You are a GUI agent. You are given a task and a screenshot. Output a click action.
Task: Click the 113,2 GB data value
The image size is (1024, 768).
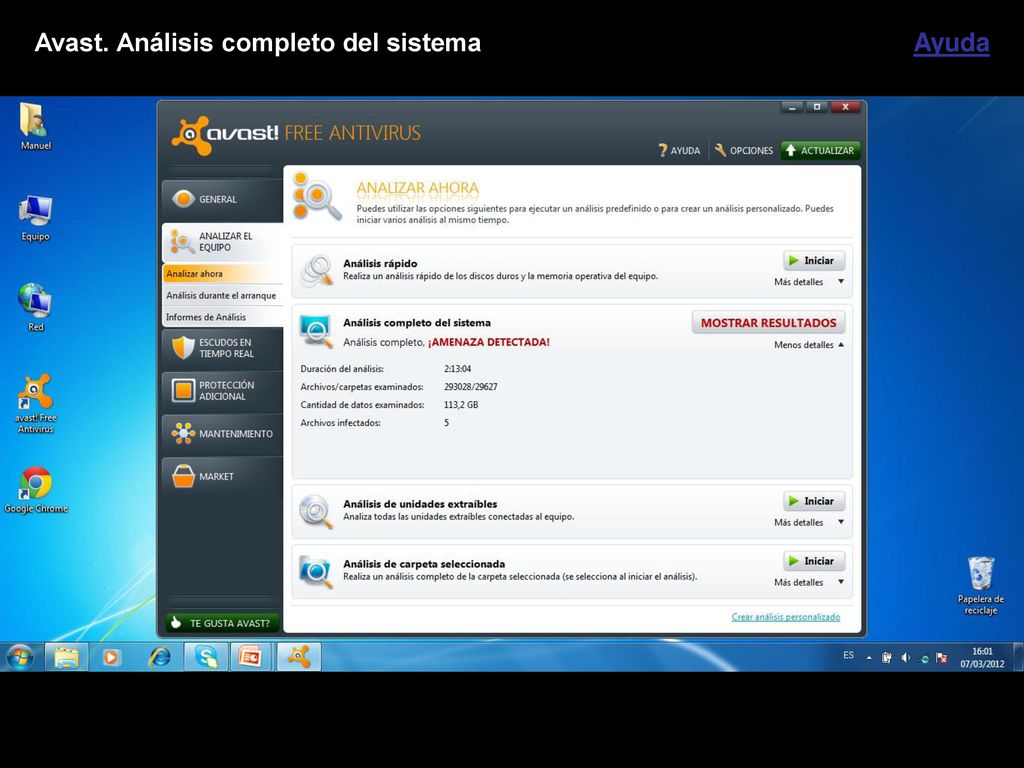pyautogui.click(x=461, y=405)
